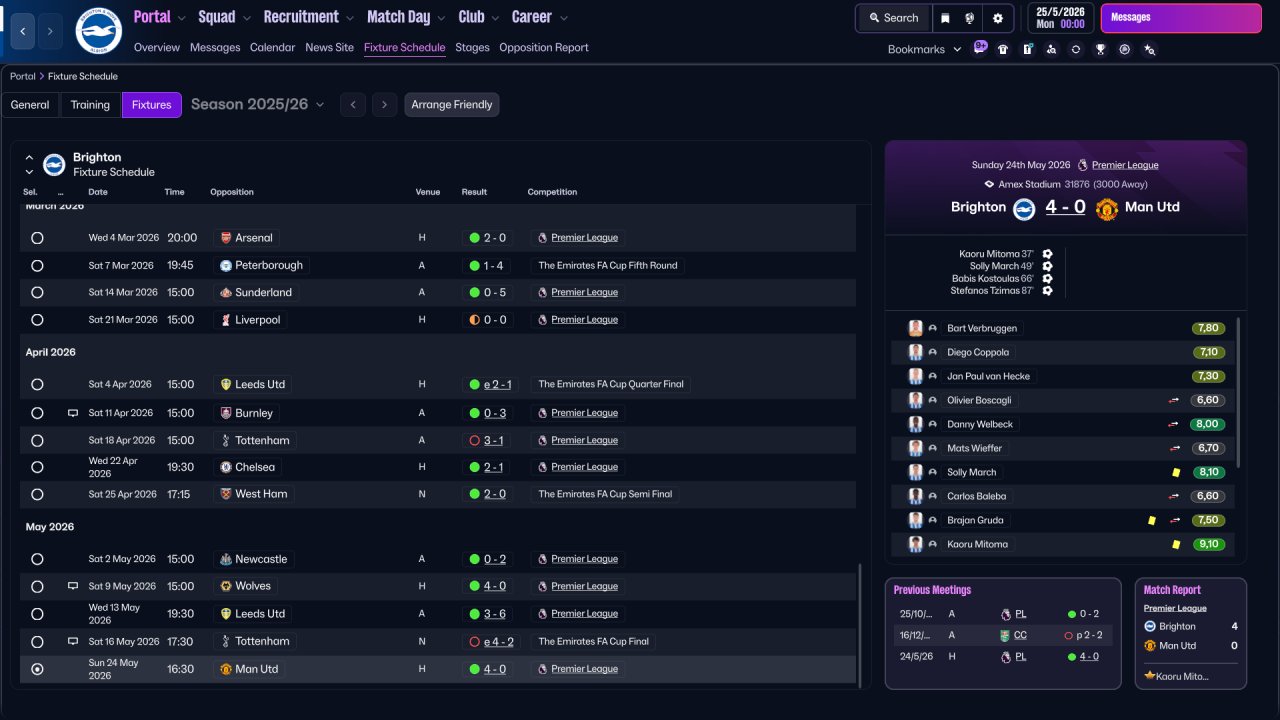Viewport: 1280px width, 720px height.
Task: Go to previous season with left chevron
Action: [352, 105]
